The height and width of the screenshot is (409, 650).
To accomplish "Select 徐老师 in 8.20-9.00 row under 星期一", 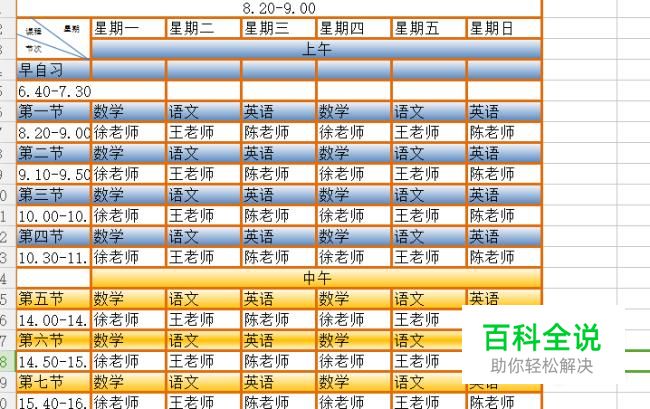I will 128,133.
